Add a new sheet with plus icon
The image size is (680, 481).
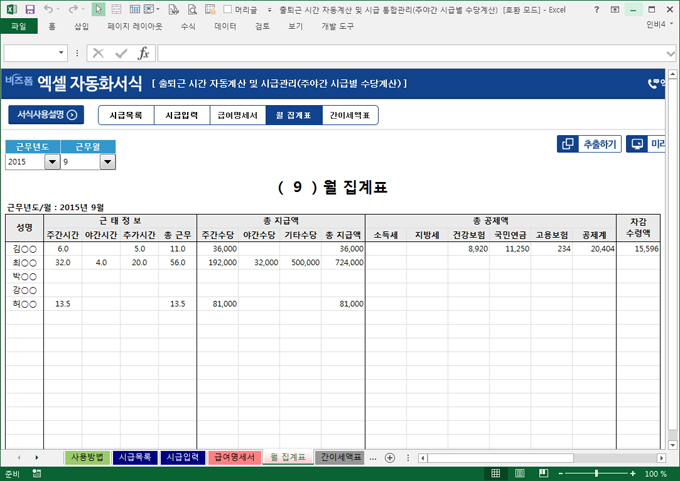[390, 457]
